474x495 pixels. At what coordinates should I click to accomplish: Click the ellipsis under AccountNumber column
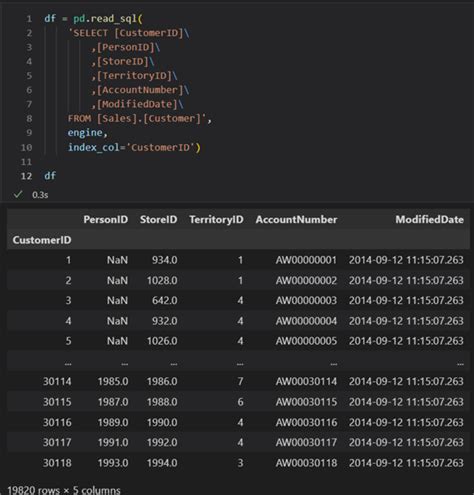tap(333, 364)
